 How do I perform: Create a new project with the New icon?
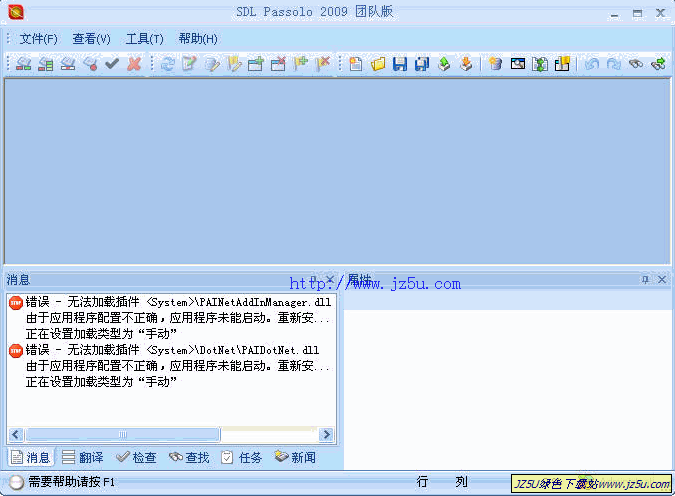(356, 64)
